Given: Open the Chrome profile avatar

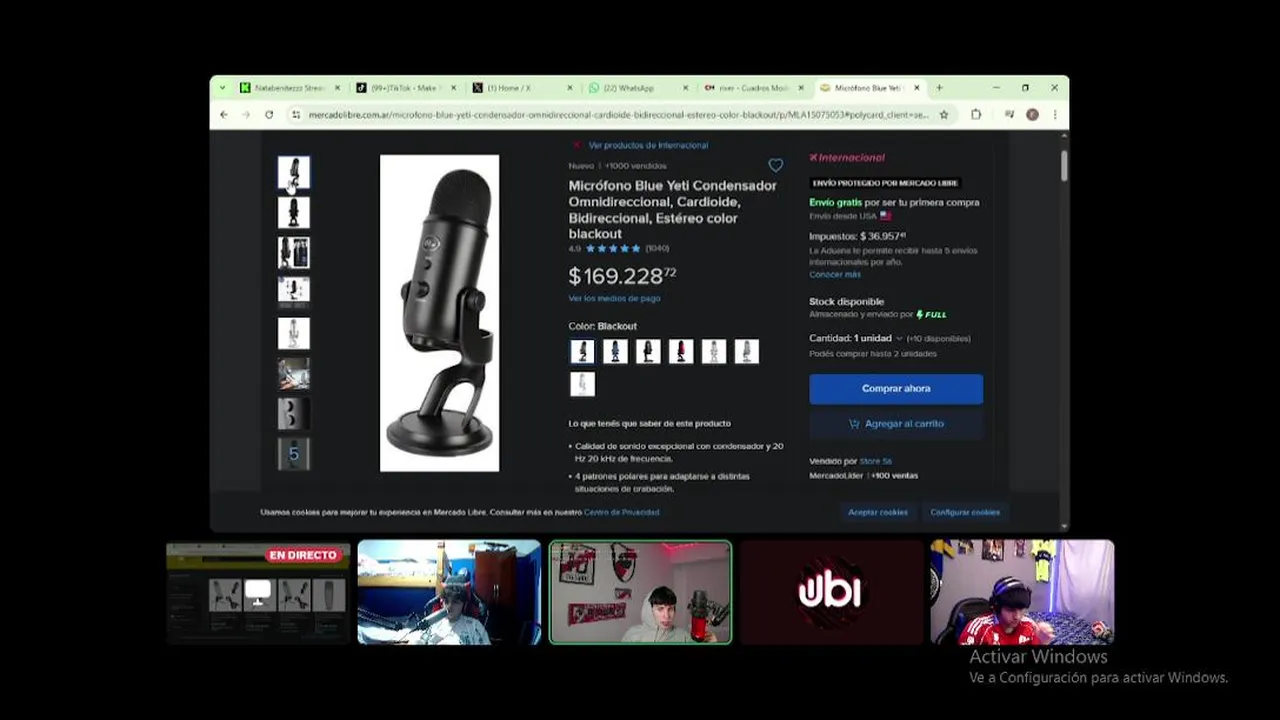Looking at the screenshot, I should coord(1032,115).
